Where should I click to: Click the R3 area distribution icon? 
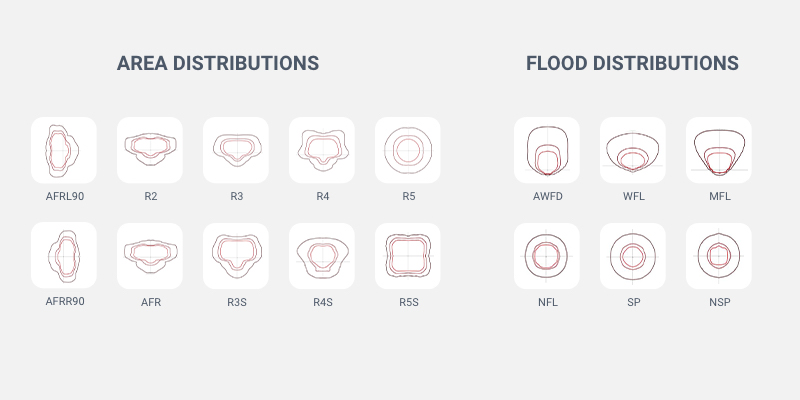click(236, 150)
